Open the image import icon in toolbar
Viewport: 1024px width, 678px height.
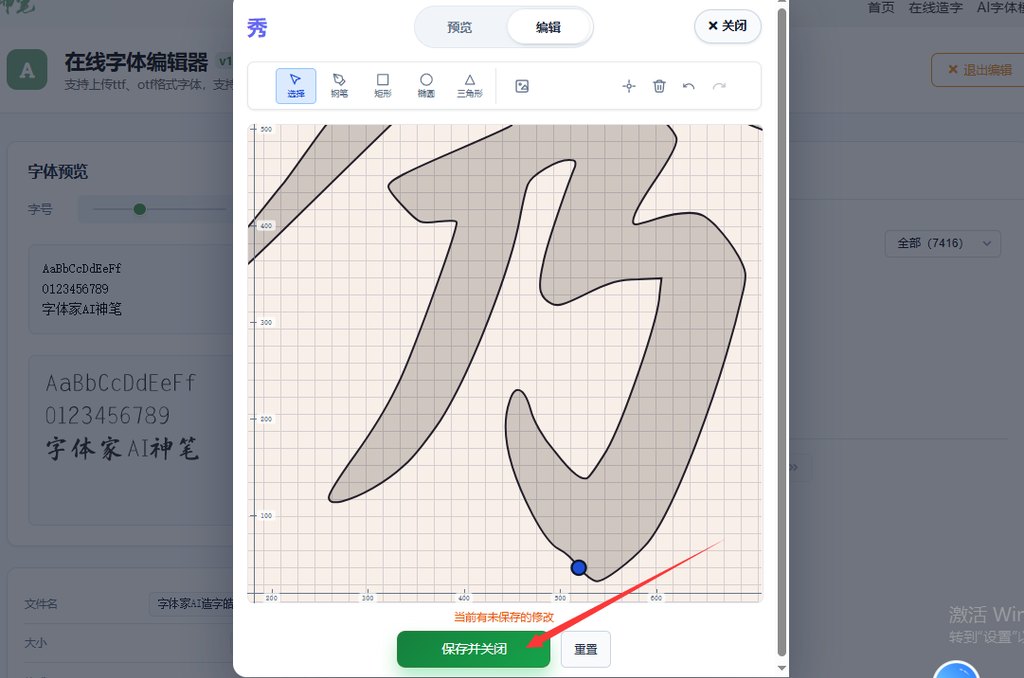pos(522,85)
